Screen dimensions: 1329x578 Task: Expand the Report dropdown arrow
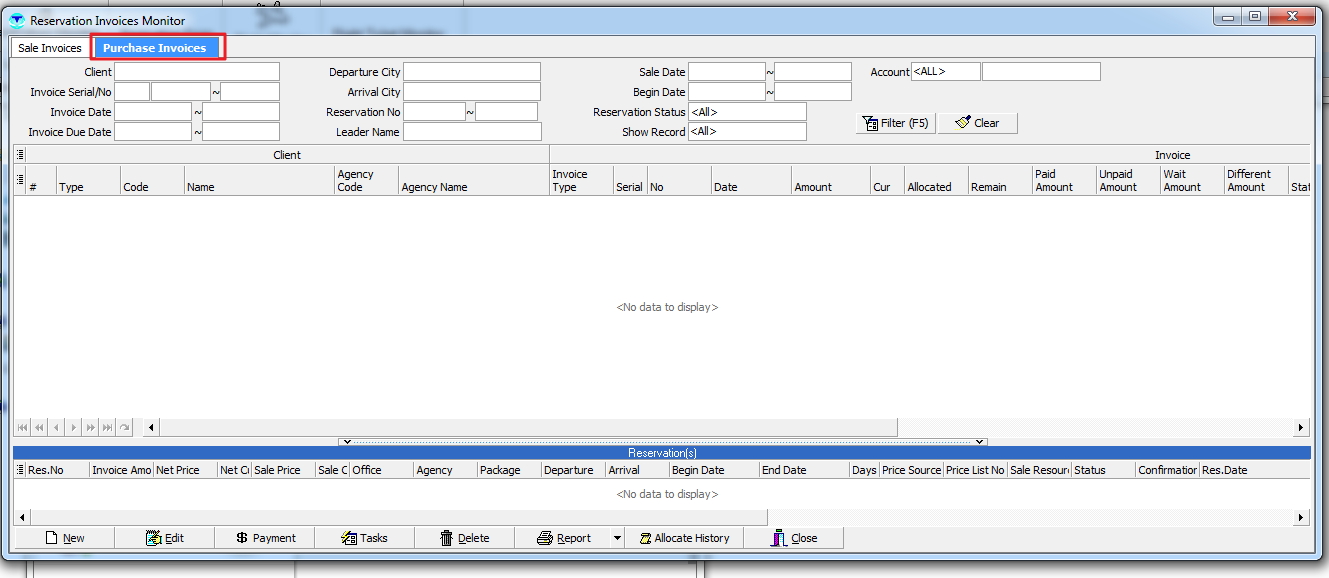[x=617, y=538]
